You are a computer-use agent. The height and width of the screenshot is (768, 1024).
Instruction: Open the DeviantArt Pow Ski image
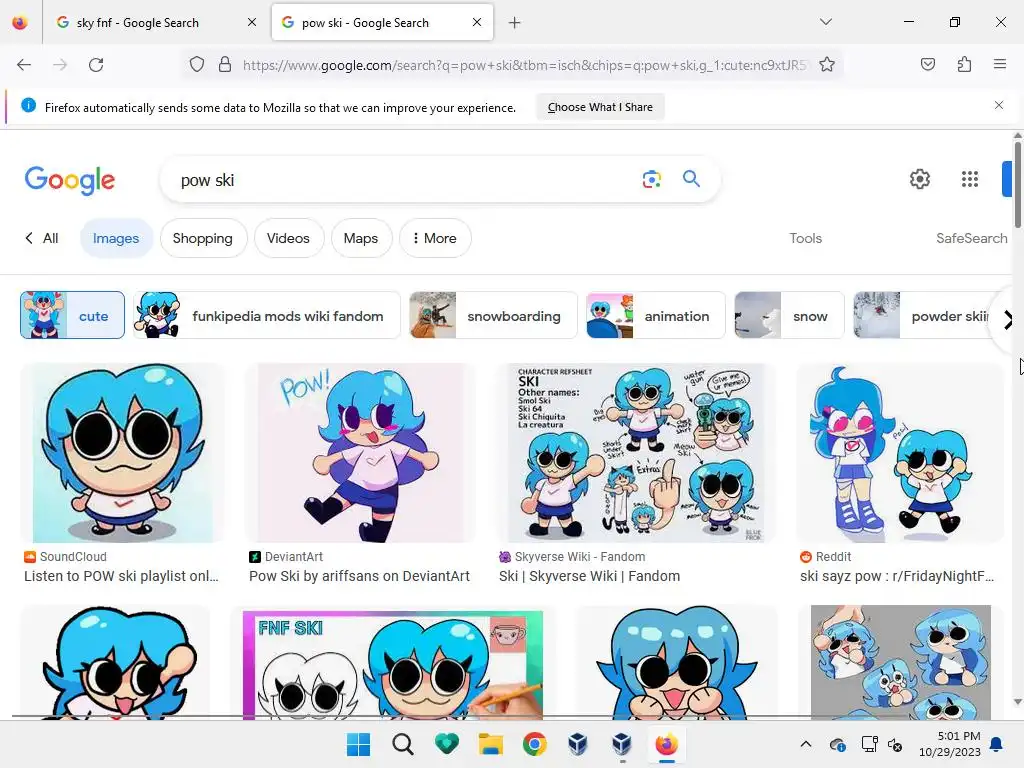360,453
